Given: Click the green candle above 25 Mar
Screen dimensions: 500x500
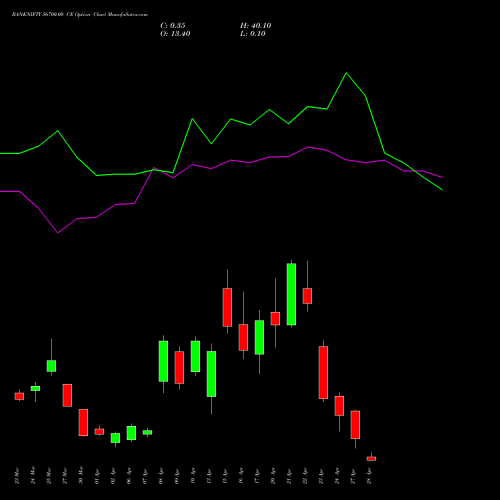Looking at the screenshot, I should pyautogui.click(x=51, y=366).
